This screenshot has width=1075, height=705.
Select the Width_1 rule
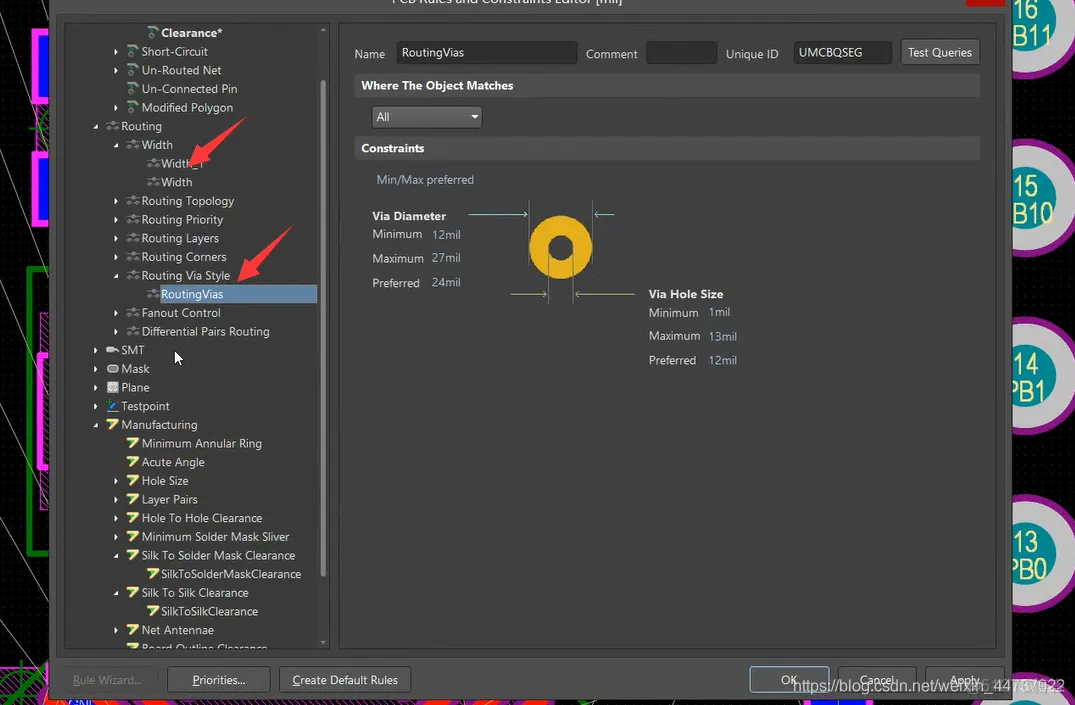pyautogui.click(x=182, y=163)
